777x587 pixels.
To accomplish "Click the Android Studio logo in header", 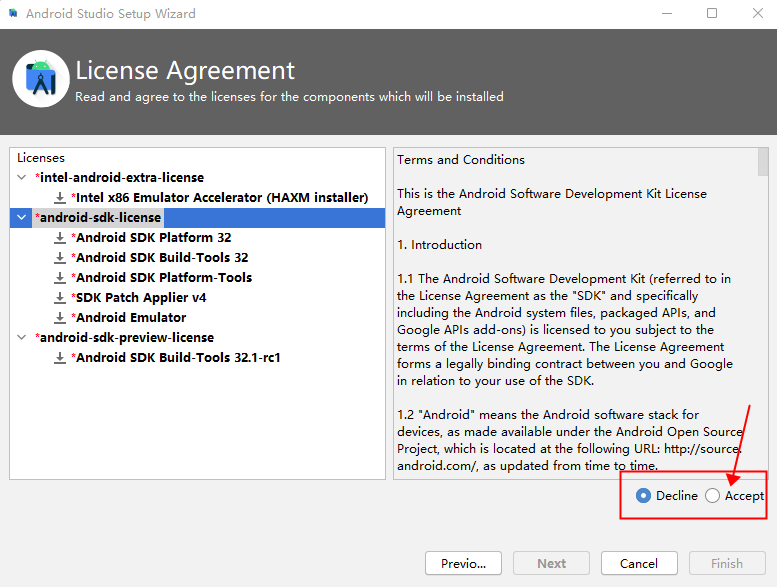I will (41, 78).
